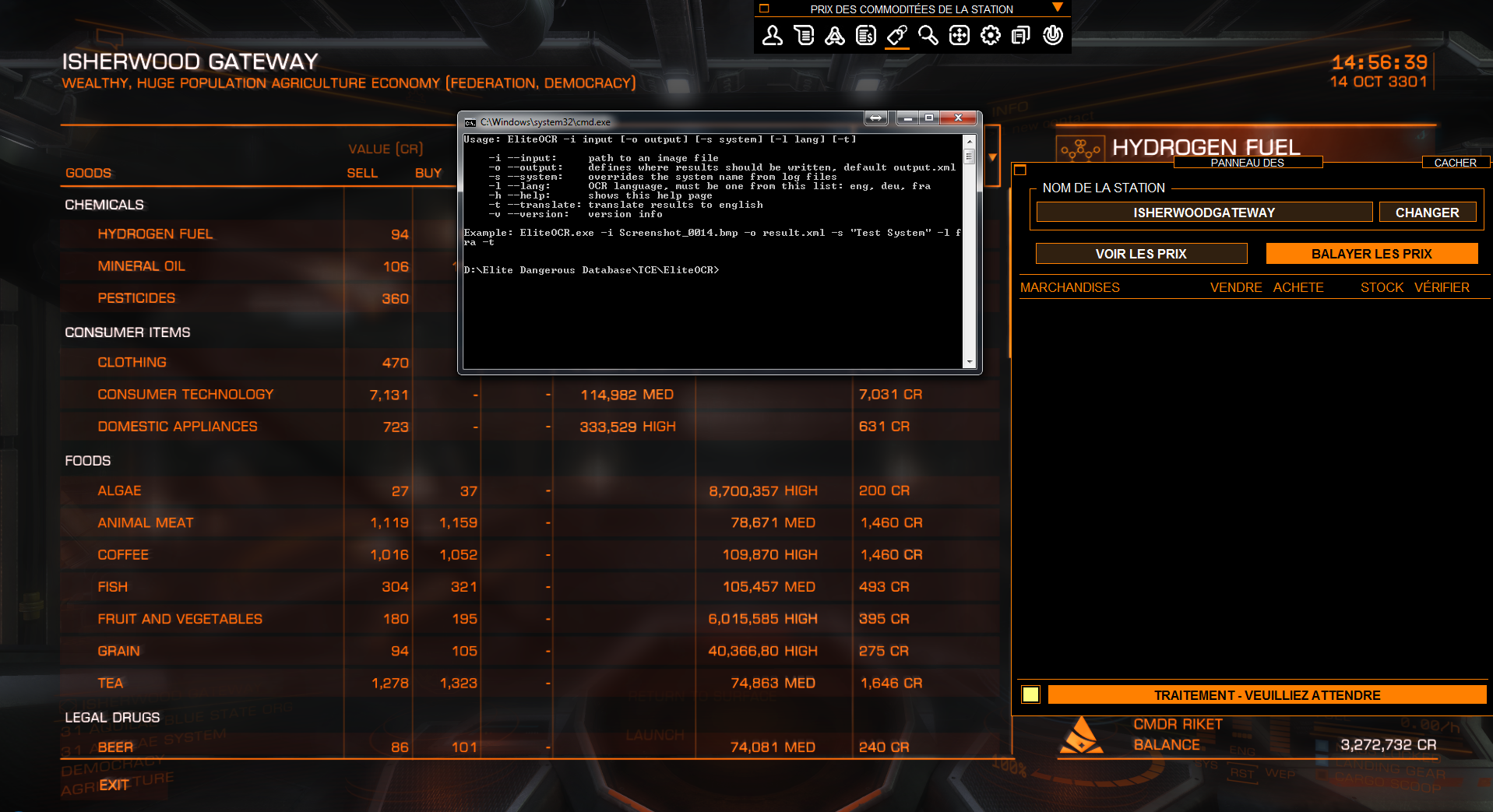
Task: Click the BALAYER LES PRIX button
Action: coord(1372,254)
